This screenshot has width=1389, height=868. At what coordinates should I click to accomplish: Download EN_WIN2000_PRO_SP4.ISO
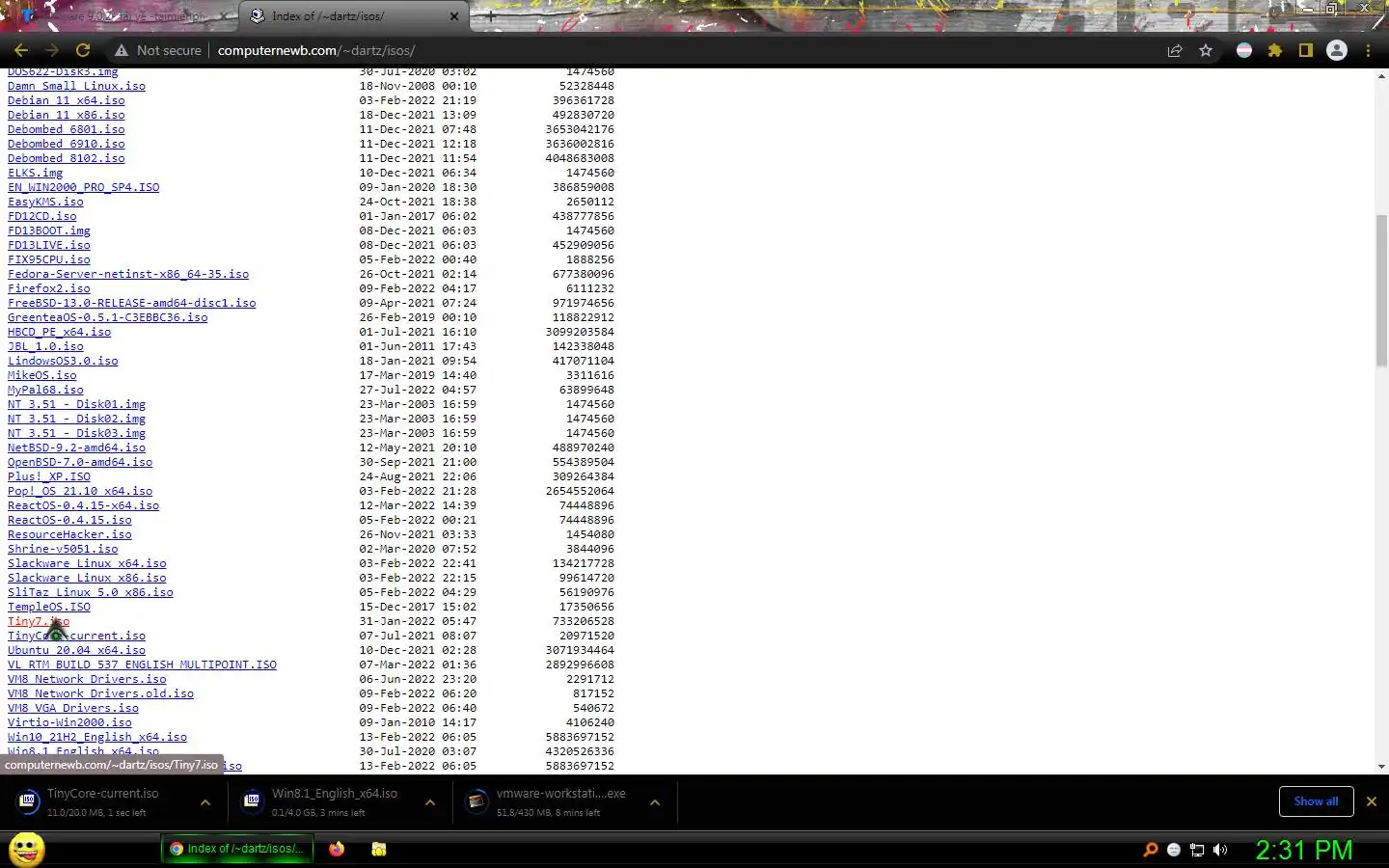[x=83, y=187]
